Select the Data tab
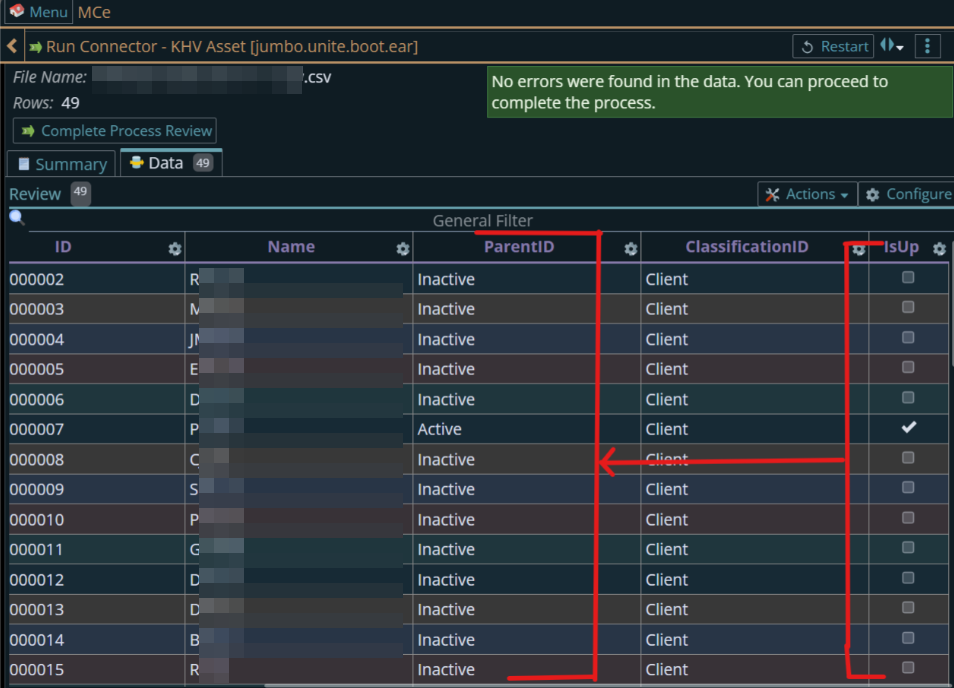Viewport: 954px width, 688px height. [171, 163]
